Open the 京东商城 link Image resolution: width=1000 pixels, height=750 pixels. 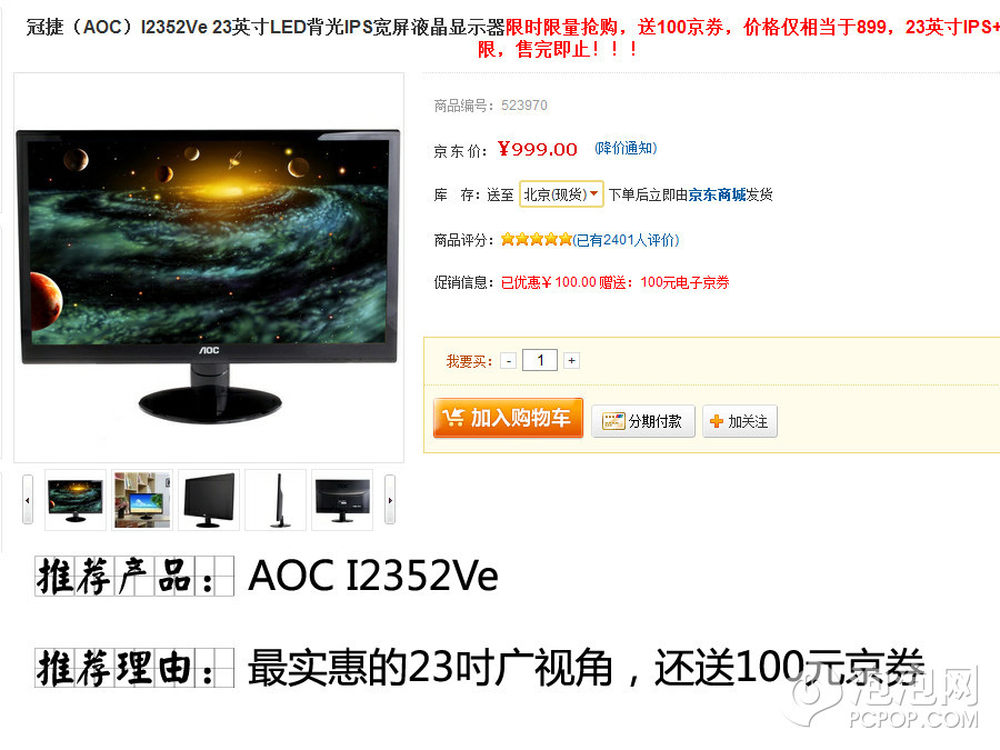point(717,195)
